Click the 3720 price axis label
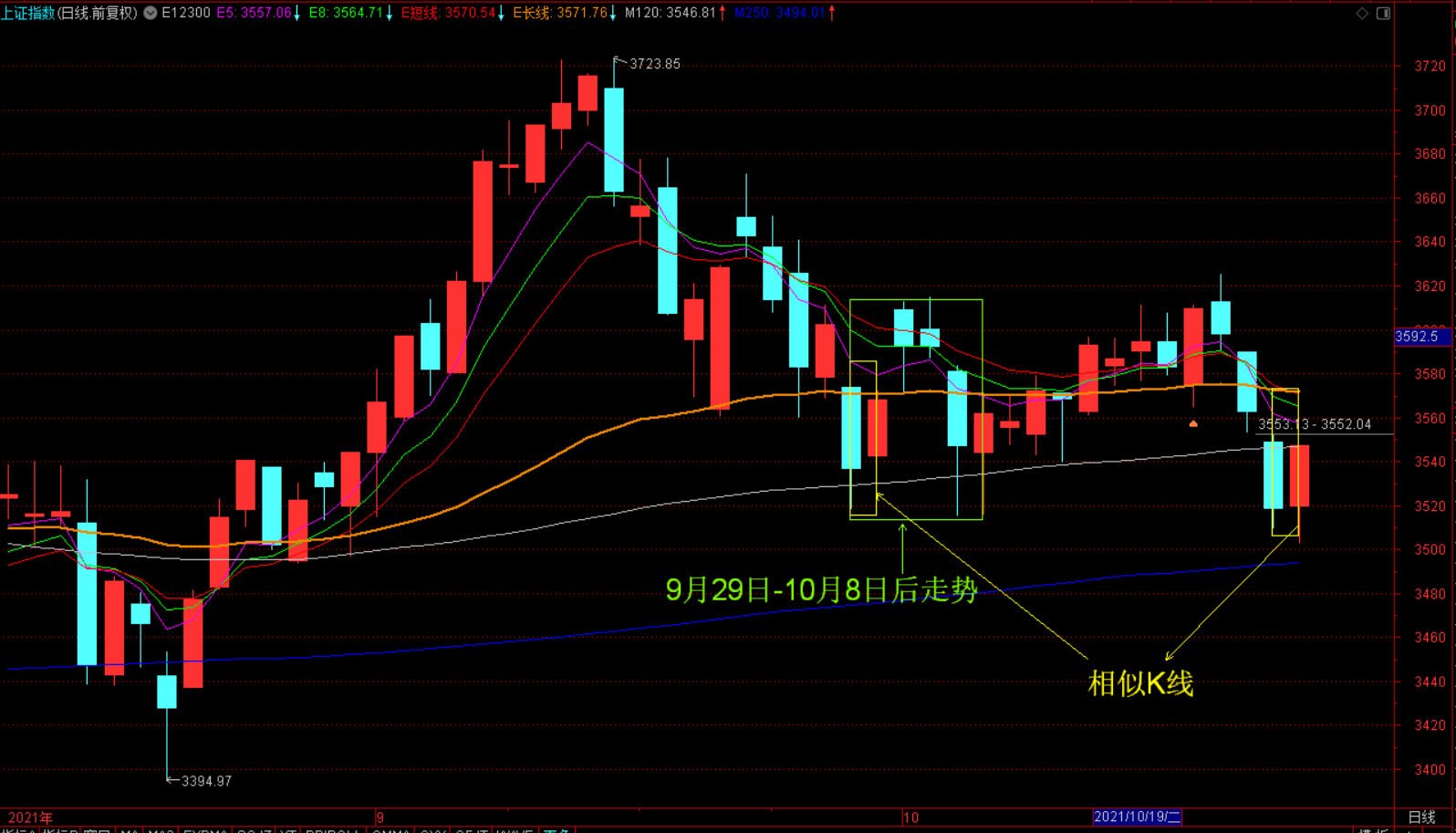Viewport: 1456px width, 833px height. [1430, 66]
